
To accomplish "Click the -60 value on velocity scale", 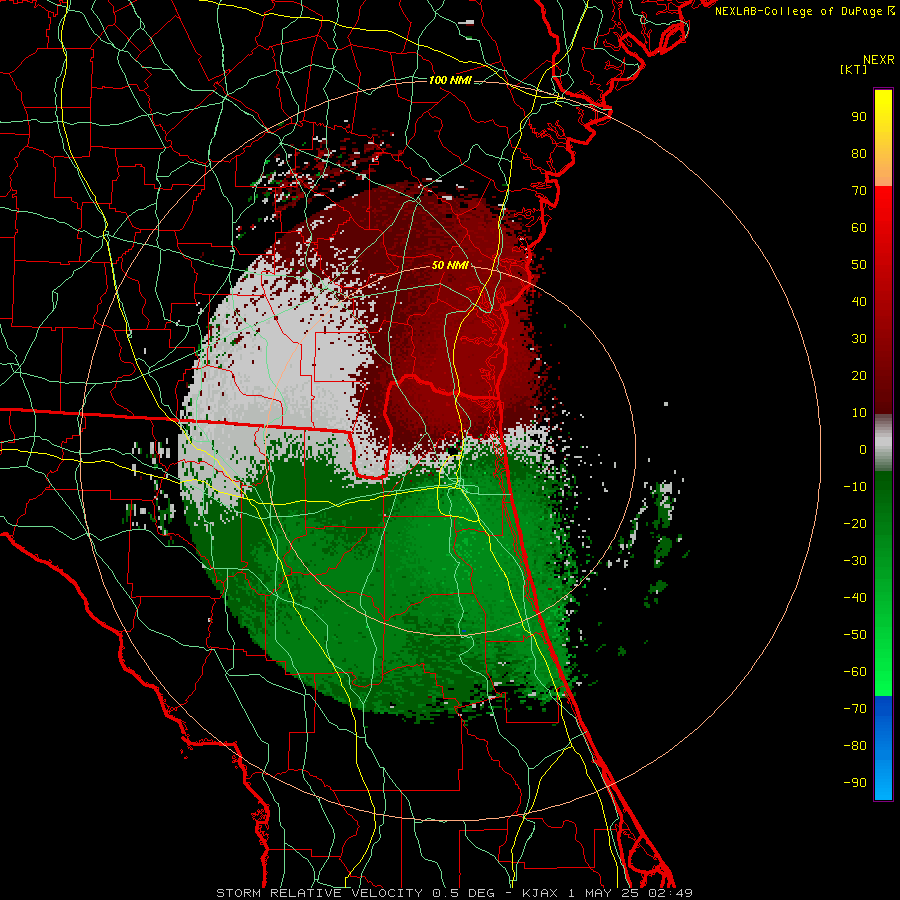I will [x=855, y=672].
